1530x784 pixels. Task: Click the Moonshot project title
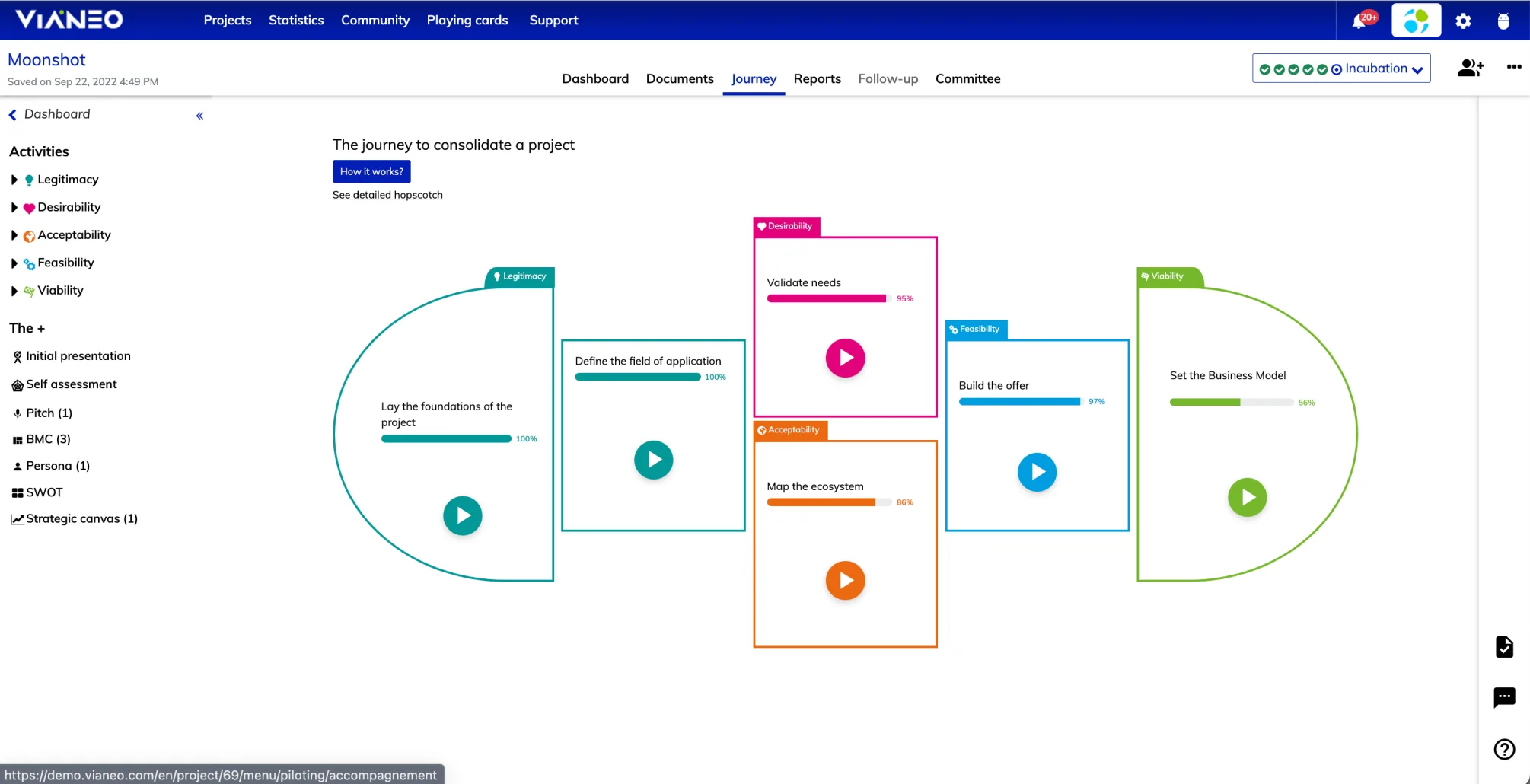tap(46, 59)
